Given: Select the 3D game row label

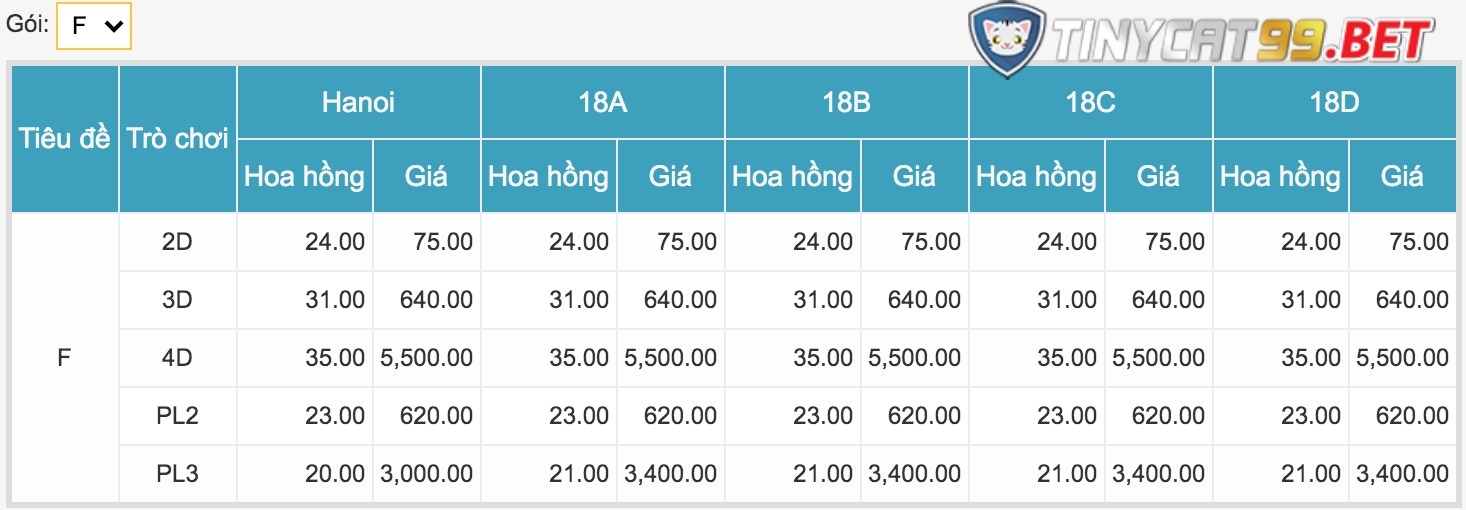Looking at the screenshot, I should (177, 299).
